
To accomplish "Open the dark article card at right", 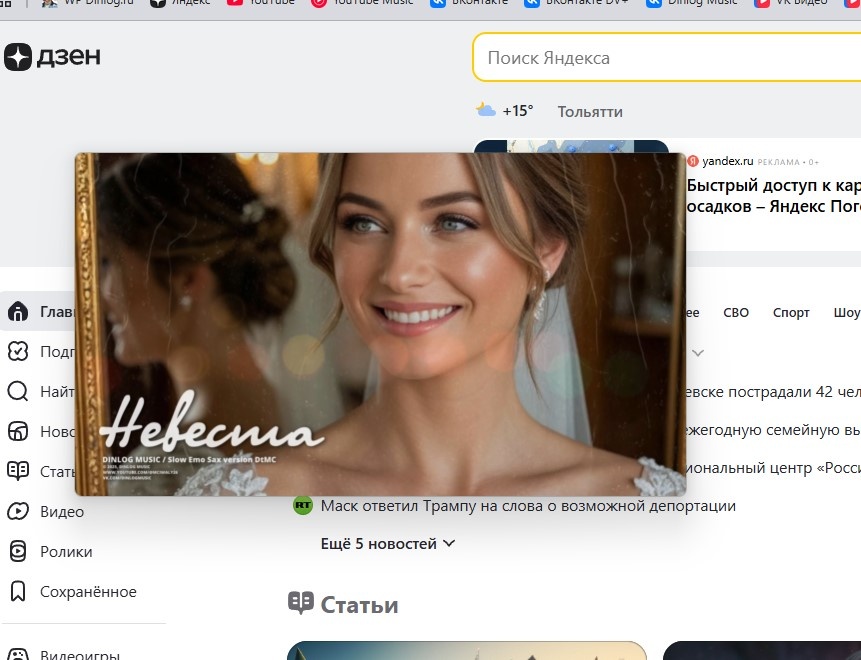I will 762,651.
